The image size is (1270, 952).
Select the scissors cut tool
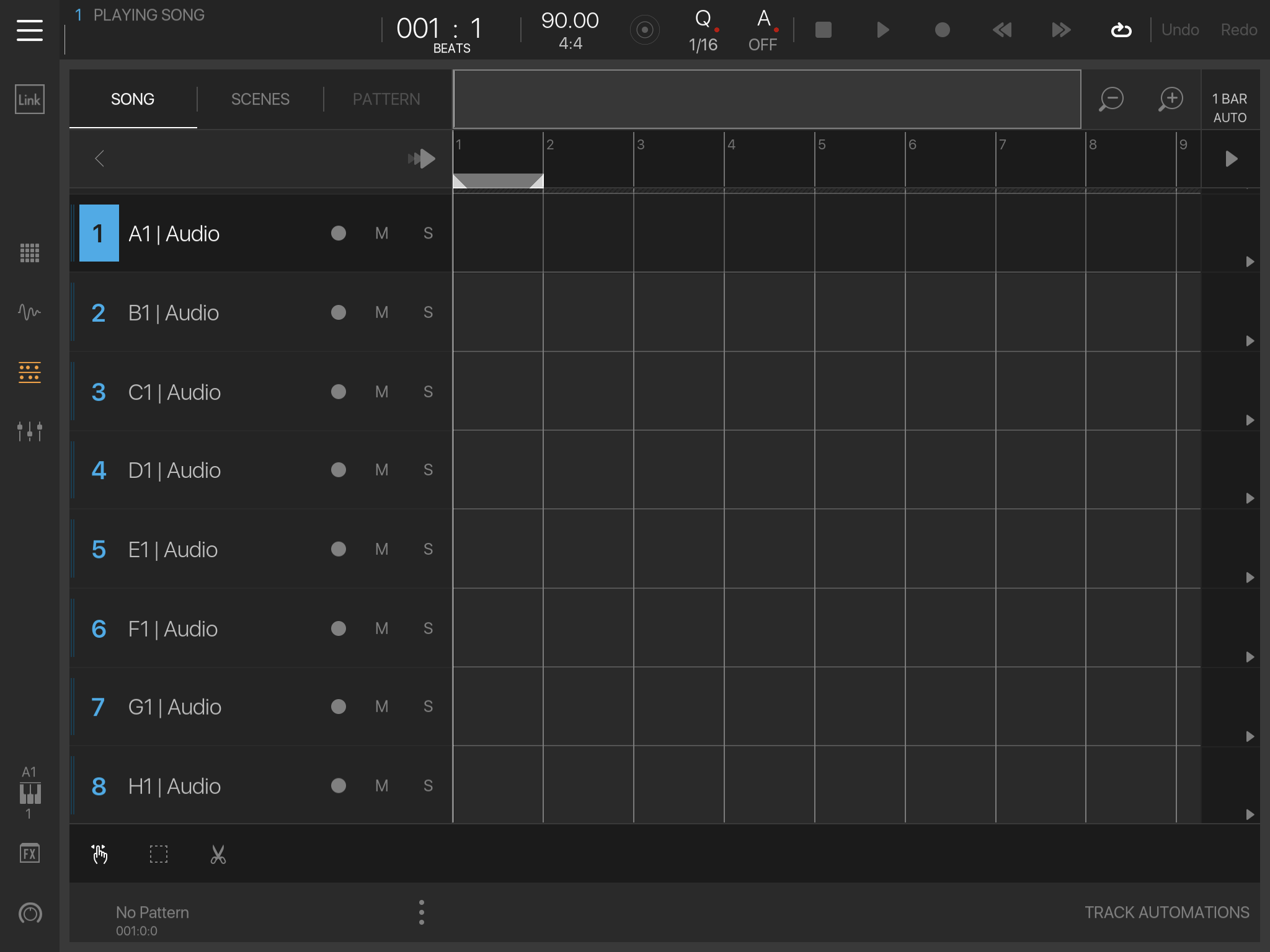click(x=218, y=854)
